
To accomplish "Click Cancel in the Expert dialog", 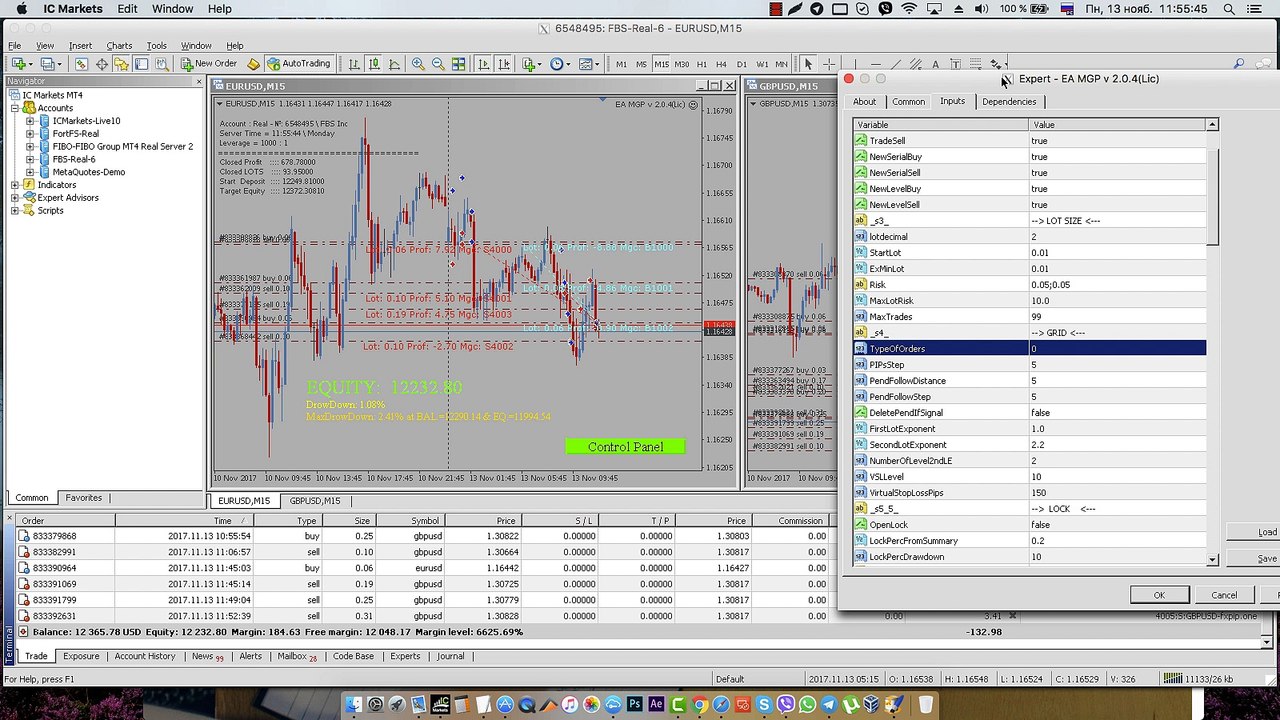I will pos(1224,595).
